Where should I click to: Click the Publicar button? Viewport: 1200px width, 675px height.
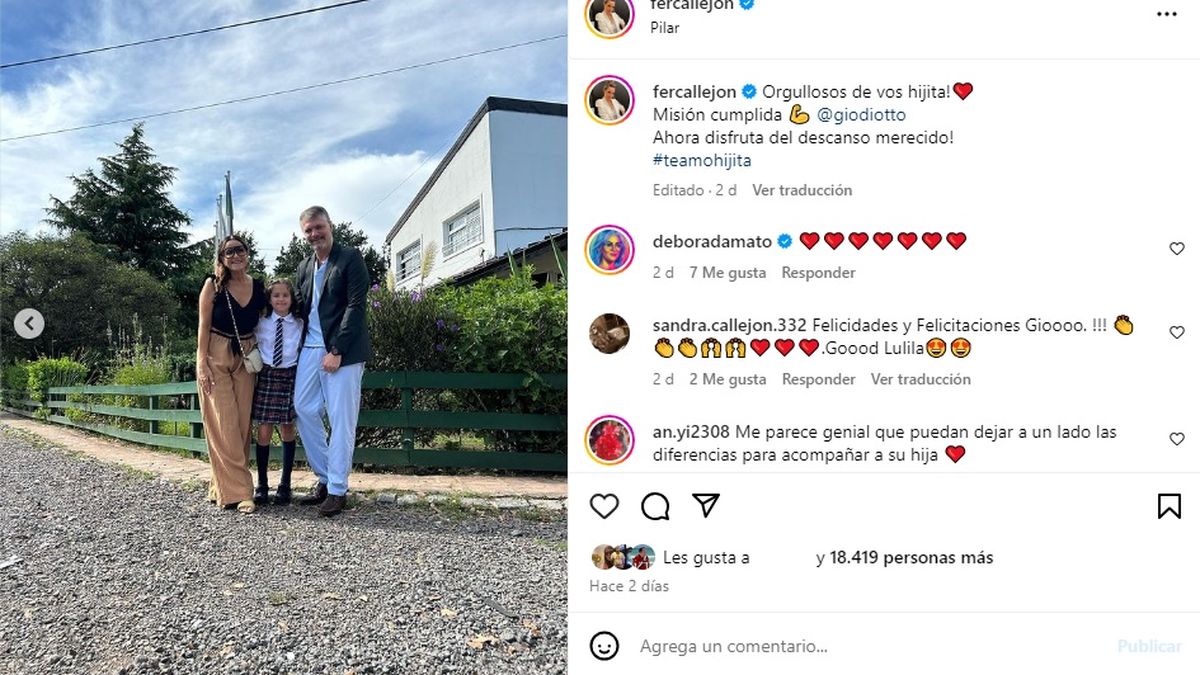(x=1149, y=646)
